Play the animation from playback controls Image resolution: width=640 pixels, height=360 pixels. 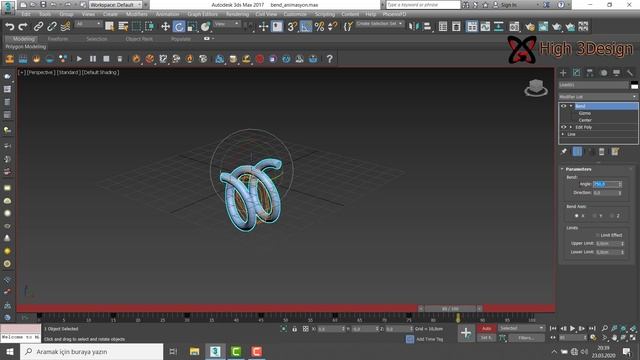(573, 328)
